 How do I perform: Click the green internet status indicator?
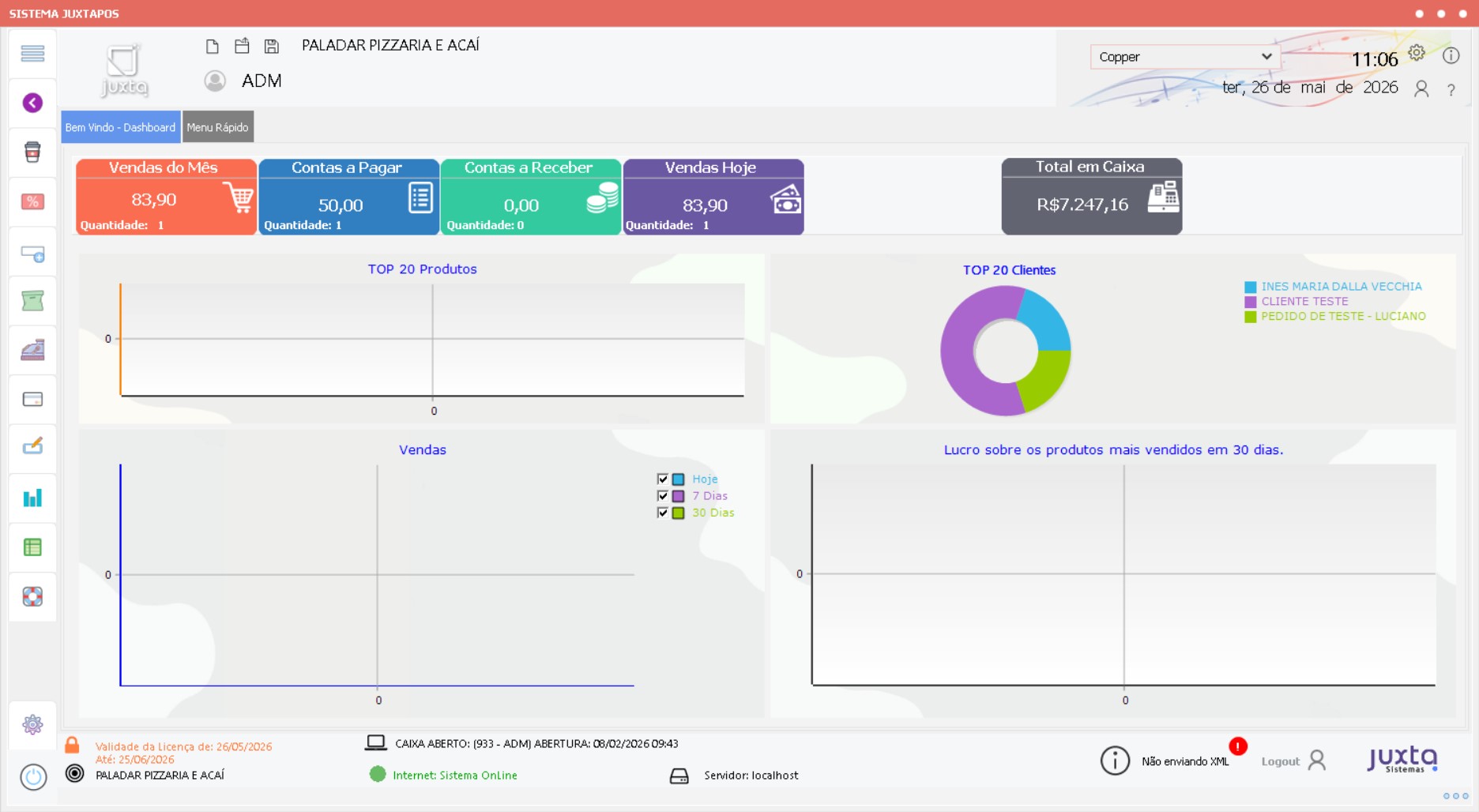tap(378, 774)
